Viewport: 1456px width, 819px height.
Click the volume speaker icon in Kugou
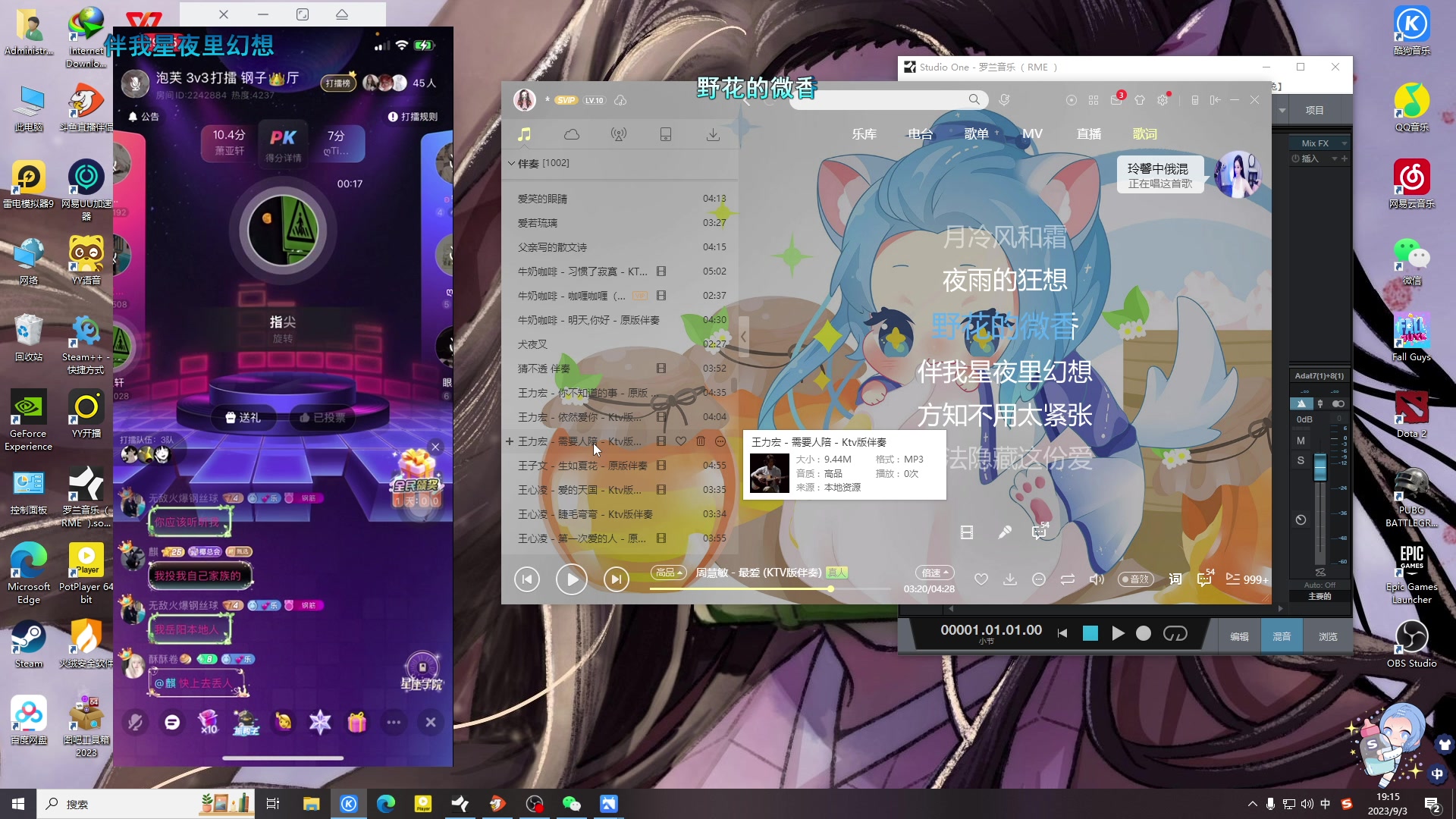click(x=1097, y=579)
